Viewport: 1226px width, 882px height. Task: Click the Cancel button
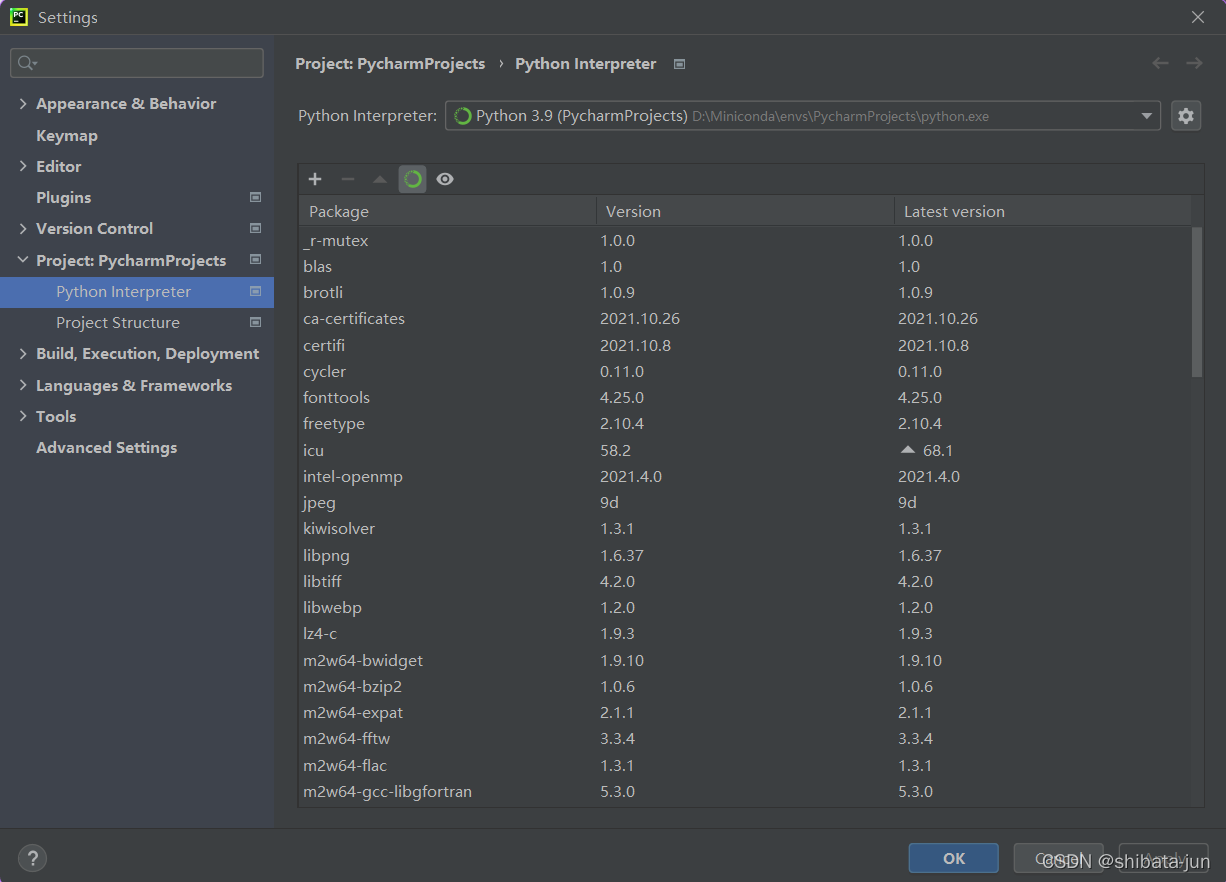[1058, 857]
